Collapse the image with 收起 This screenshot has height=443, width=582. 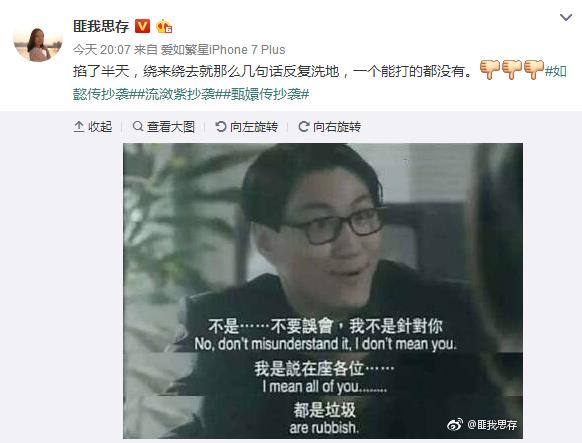(x=93, y=127)
